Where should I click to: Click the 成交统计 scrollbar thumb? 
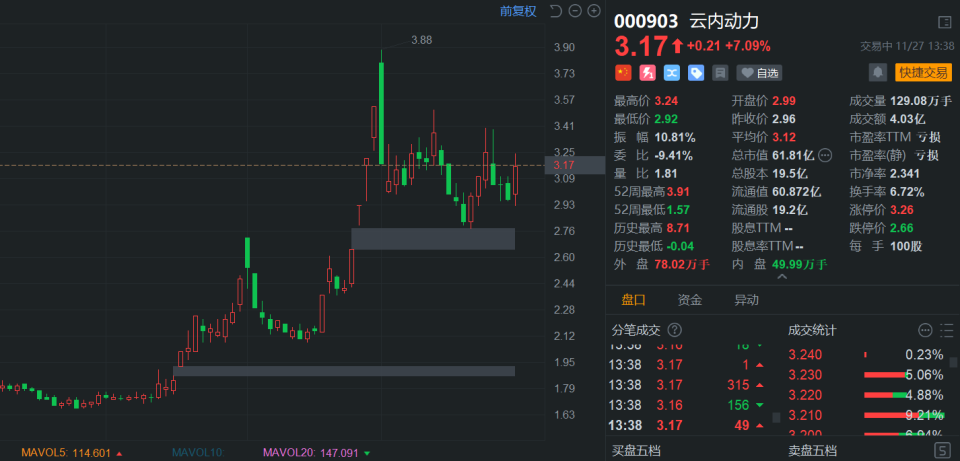click(x=953, y=362)
